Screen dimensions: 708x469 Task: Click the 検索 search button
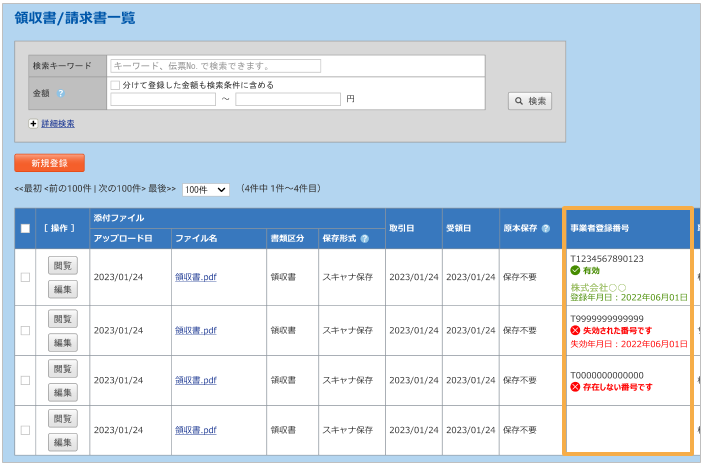(529, 101)
